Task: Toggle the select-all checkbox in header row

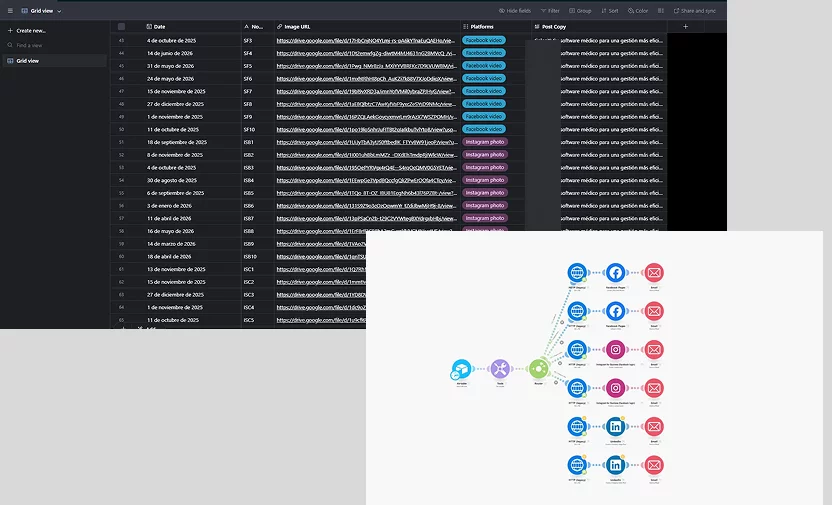Action: (122, 26)
